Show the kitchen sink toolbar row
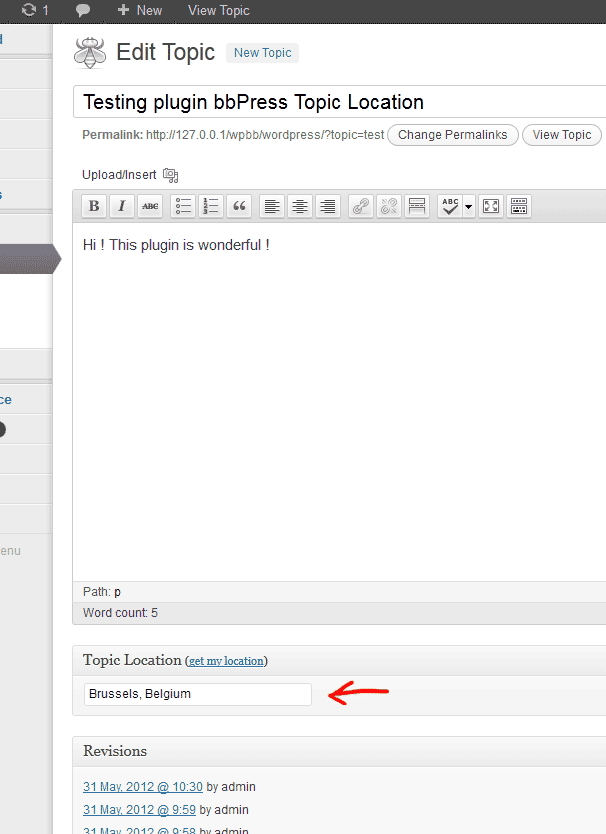 519,206
